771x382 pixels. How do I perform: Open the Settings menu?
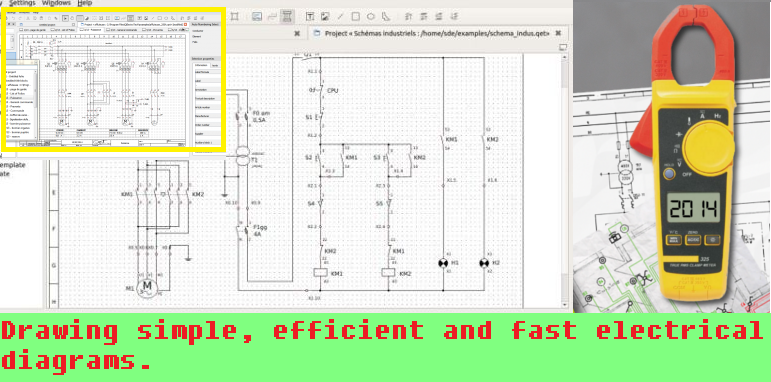tap(22, 3)
